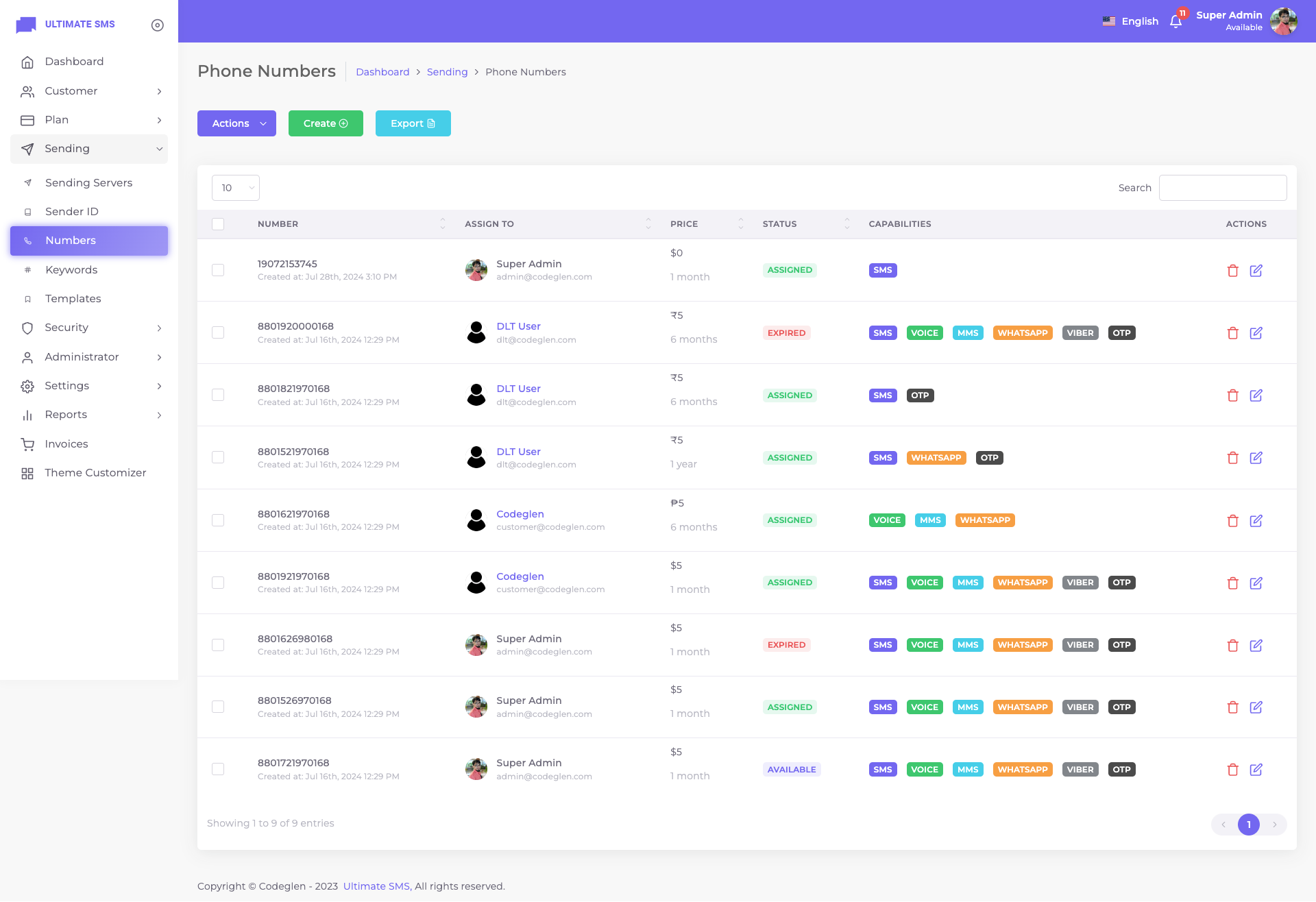Open Super Admin profile avatar
1316x902 pixels.
point(1283,21)
